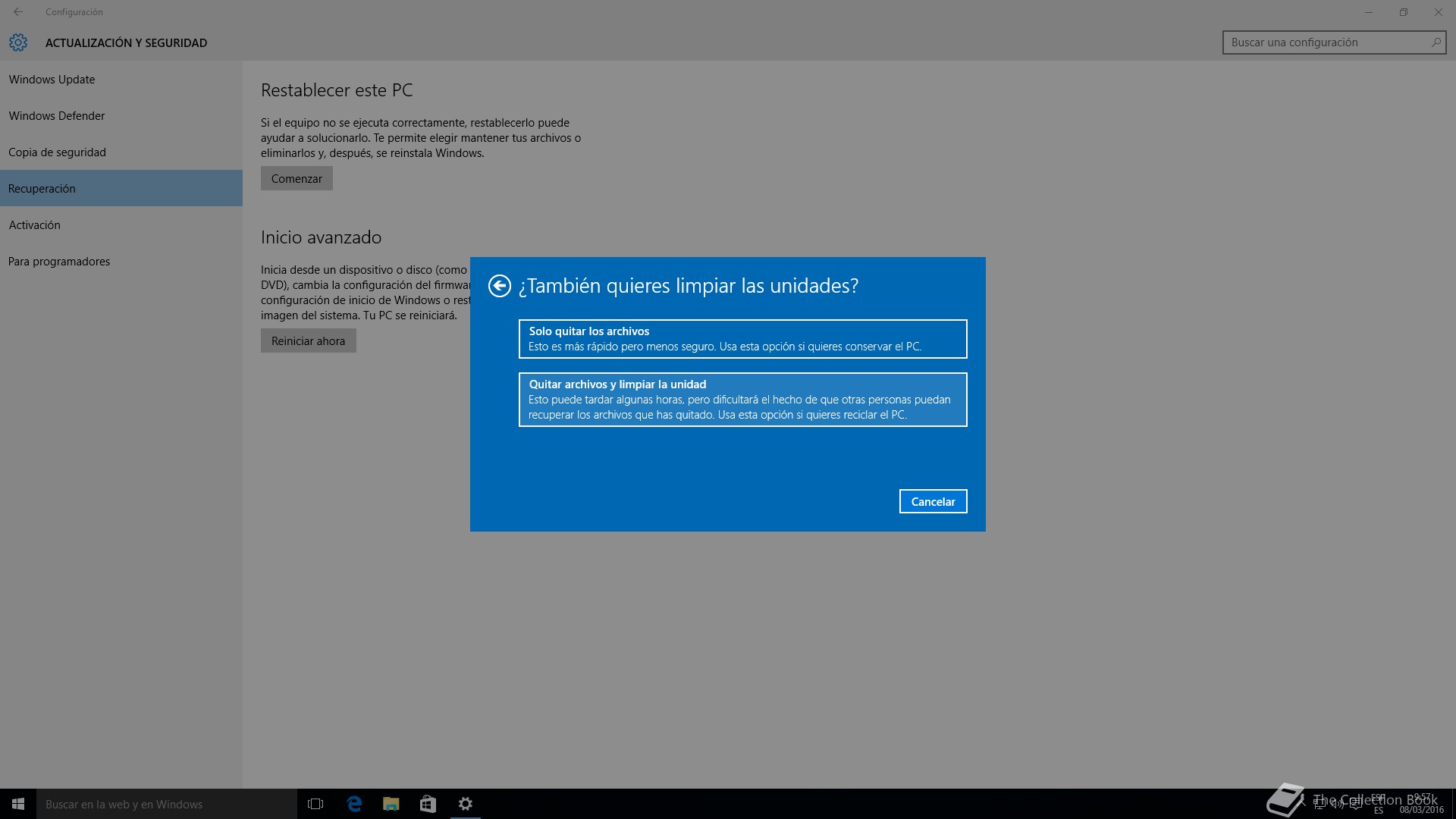The width and height of the screenshot is (1456, 819).
Task: Choose Quitar archivos y limpiar la unidad
Action: [742, 400]
